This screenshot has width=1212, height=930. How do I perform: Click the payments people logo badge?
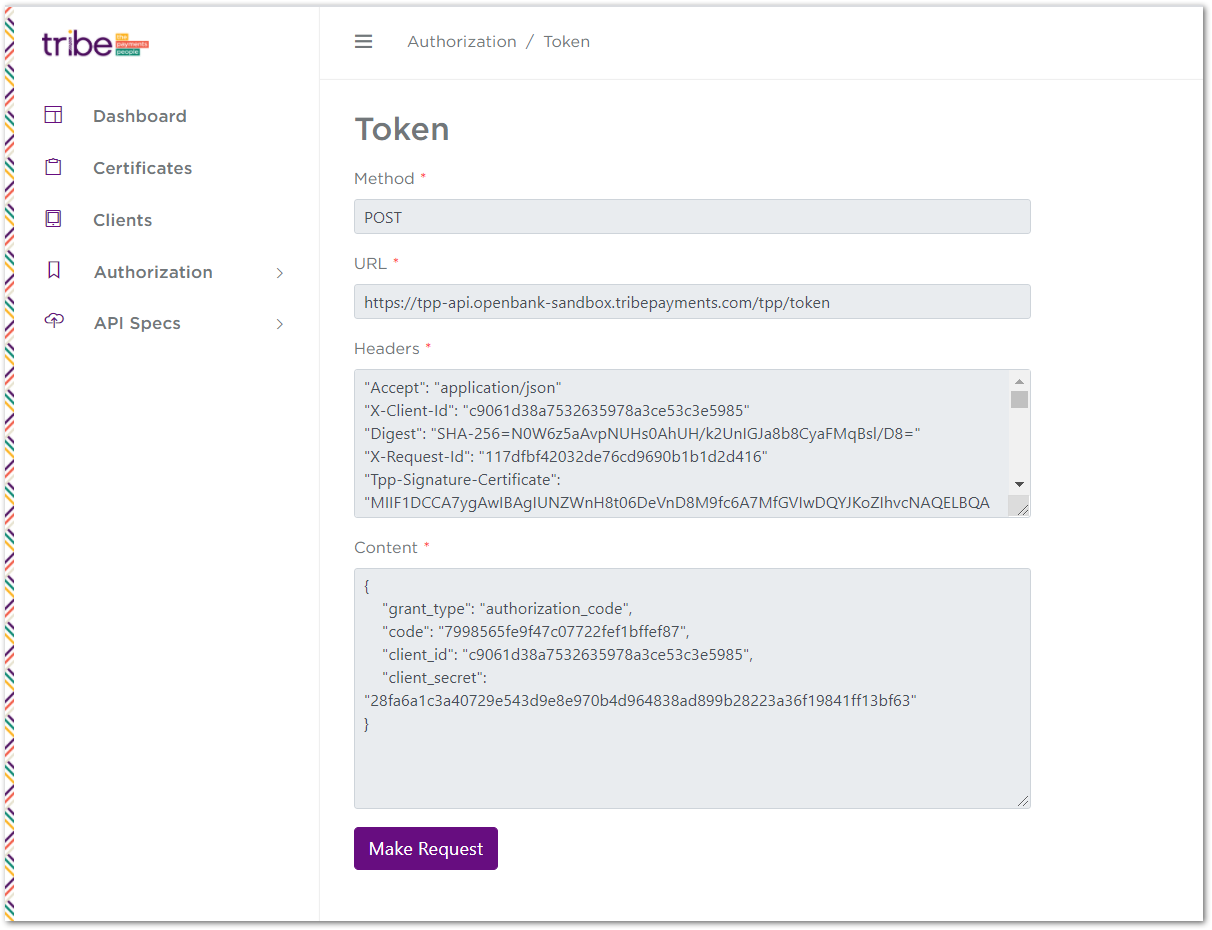(x=133, y=44)
